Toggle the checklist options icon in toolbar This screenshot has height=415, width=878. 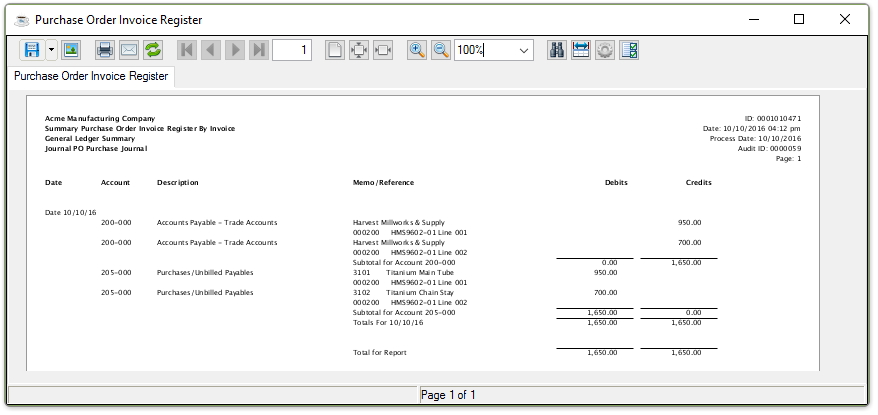629,50
